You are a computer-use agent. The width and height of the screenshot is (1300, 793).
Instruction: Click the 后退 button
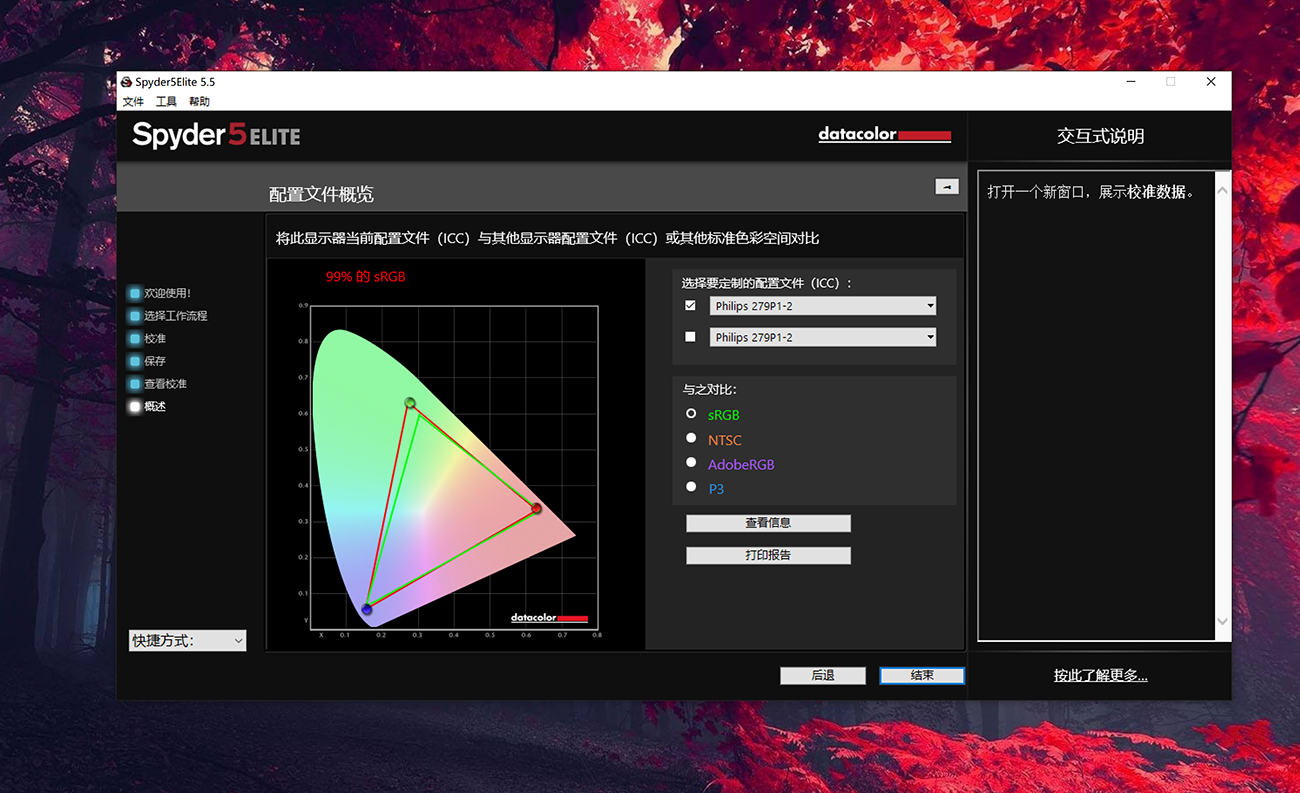coord(823,676)
